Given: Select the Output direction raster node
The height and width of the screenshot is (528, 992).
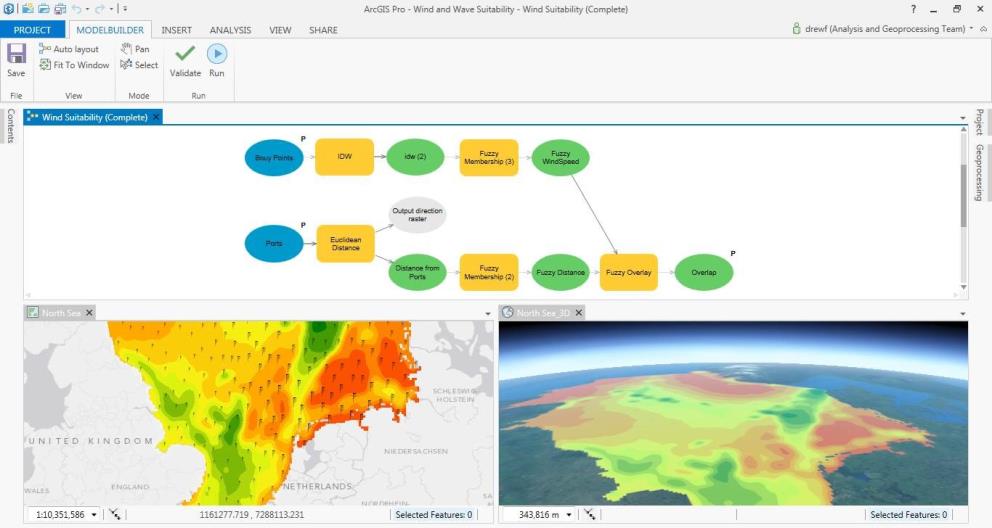Looking at the screenshot, I should (417, 215).
